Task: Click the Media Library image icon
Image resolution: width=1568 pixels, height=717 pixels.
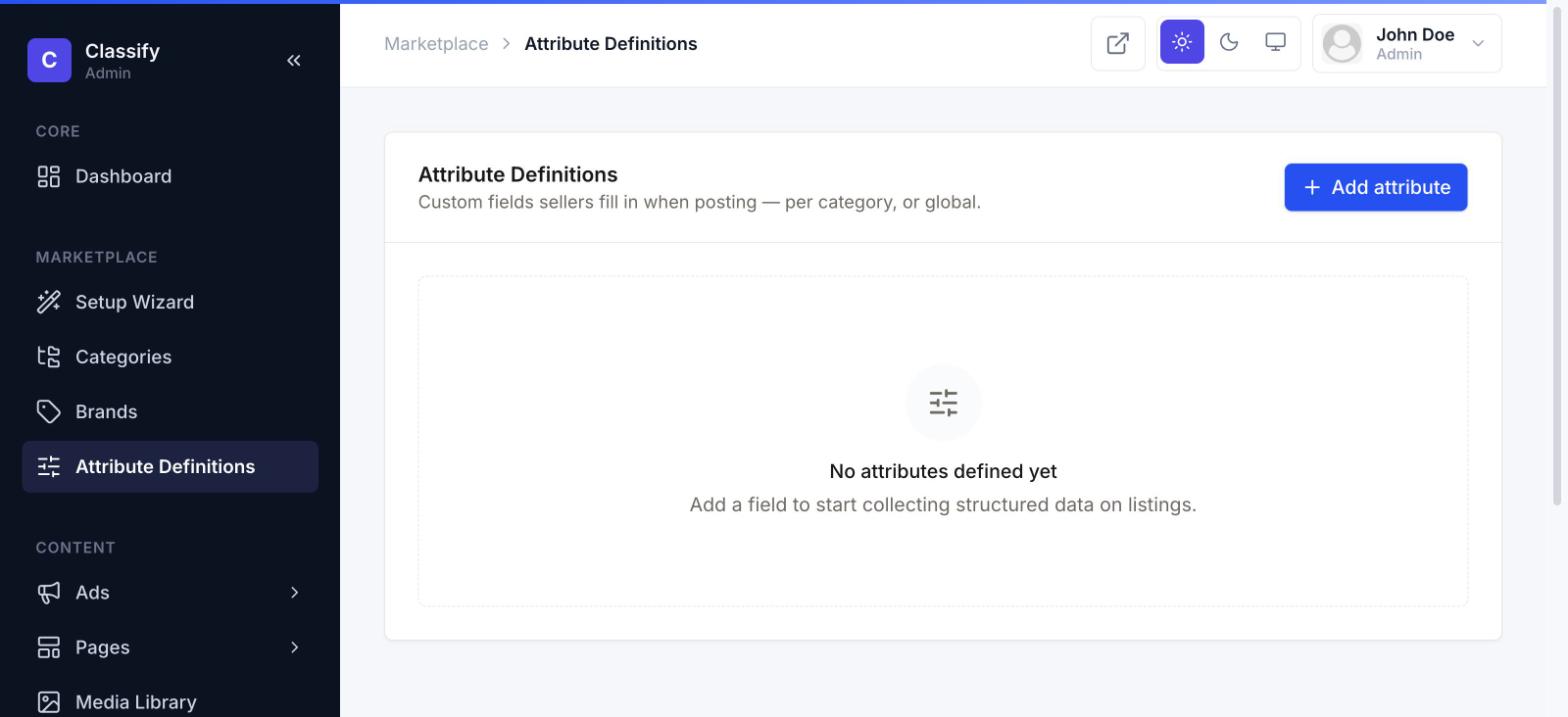Action: (49, 702)
